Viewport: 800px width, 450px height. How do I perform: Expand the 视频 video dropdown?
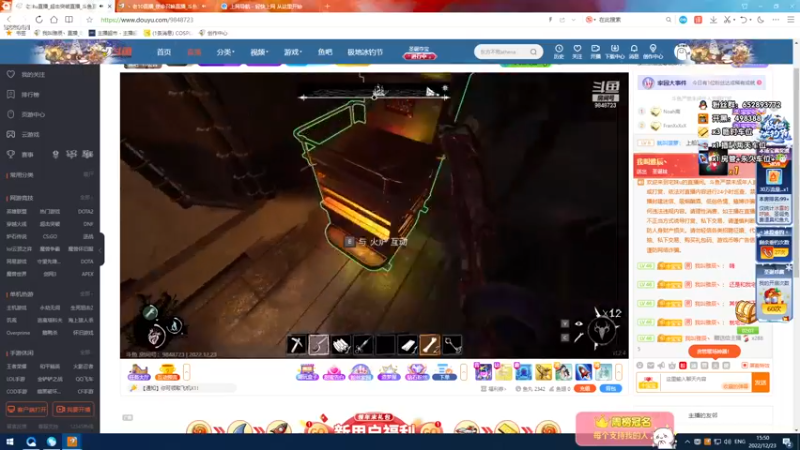pyautogui.click(x=259, y=52)
